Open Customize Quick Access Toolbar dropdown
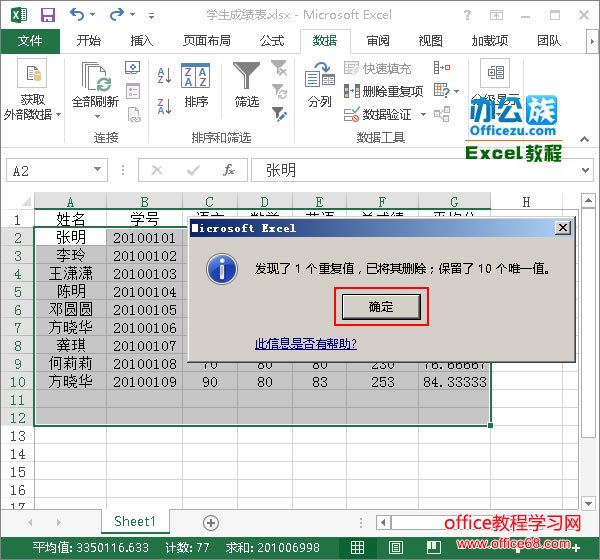This screenshot has width=600, height=560. (x=152, y=15)
